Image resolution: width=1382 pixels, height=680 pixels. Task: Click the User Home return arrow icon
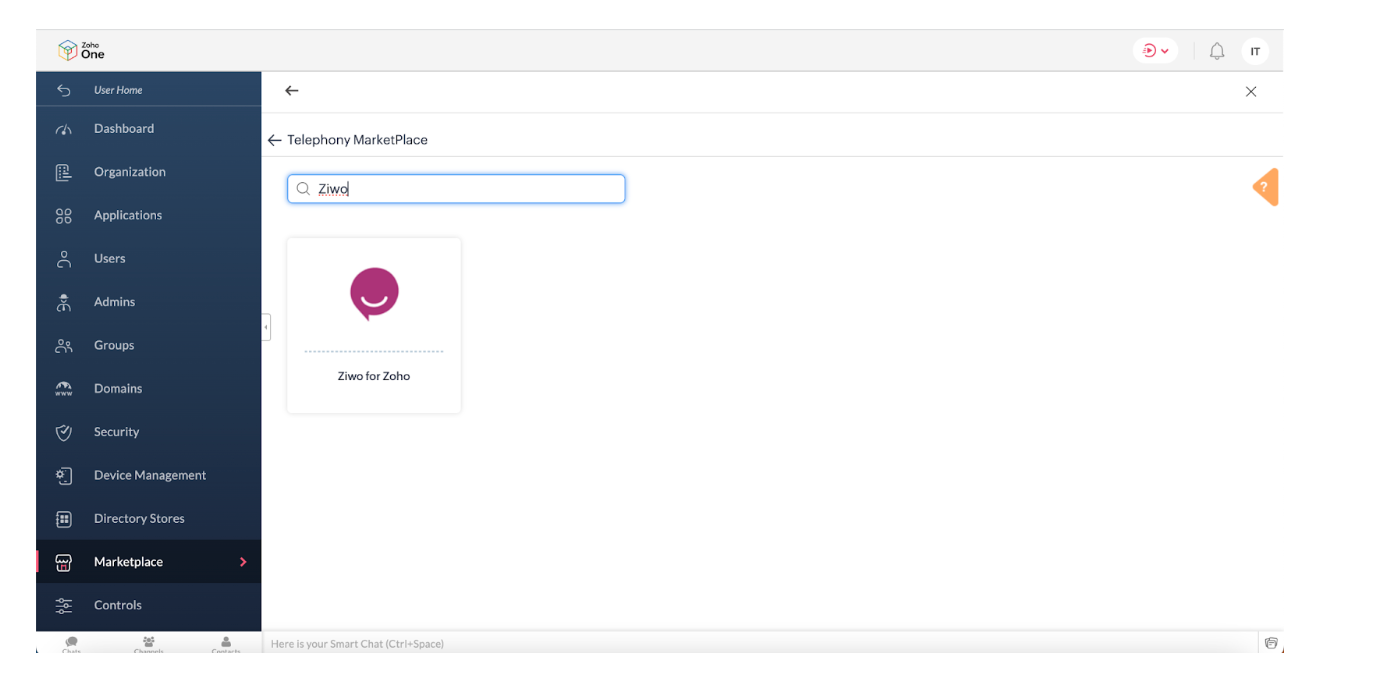pos(64,90)
